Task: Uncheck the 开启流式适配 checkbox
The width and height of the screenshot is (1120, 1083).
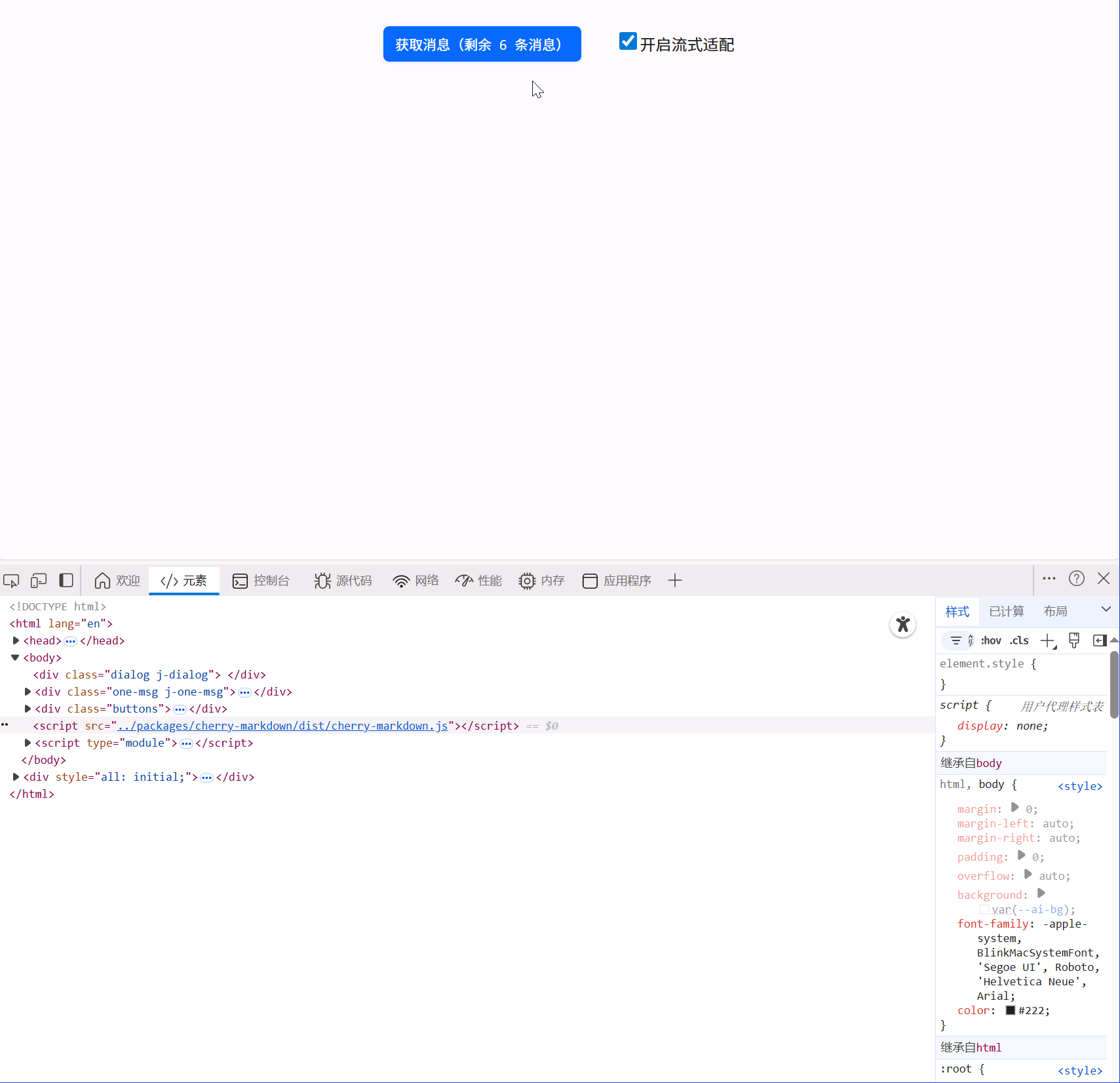Action: 628,41
